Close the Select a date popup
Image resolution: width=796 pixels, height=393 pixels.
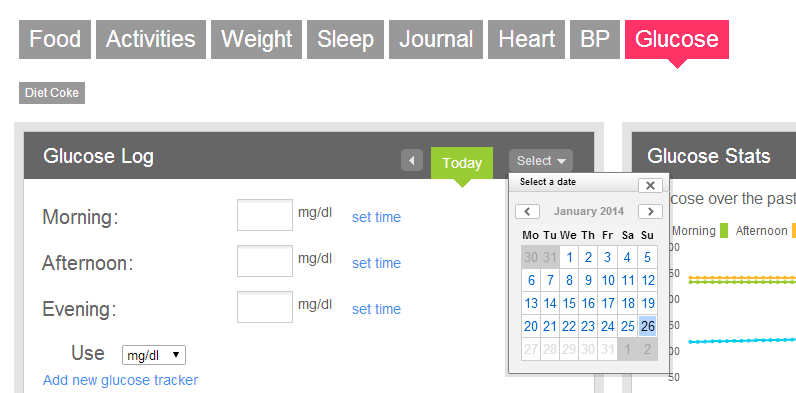650,185
